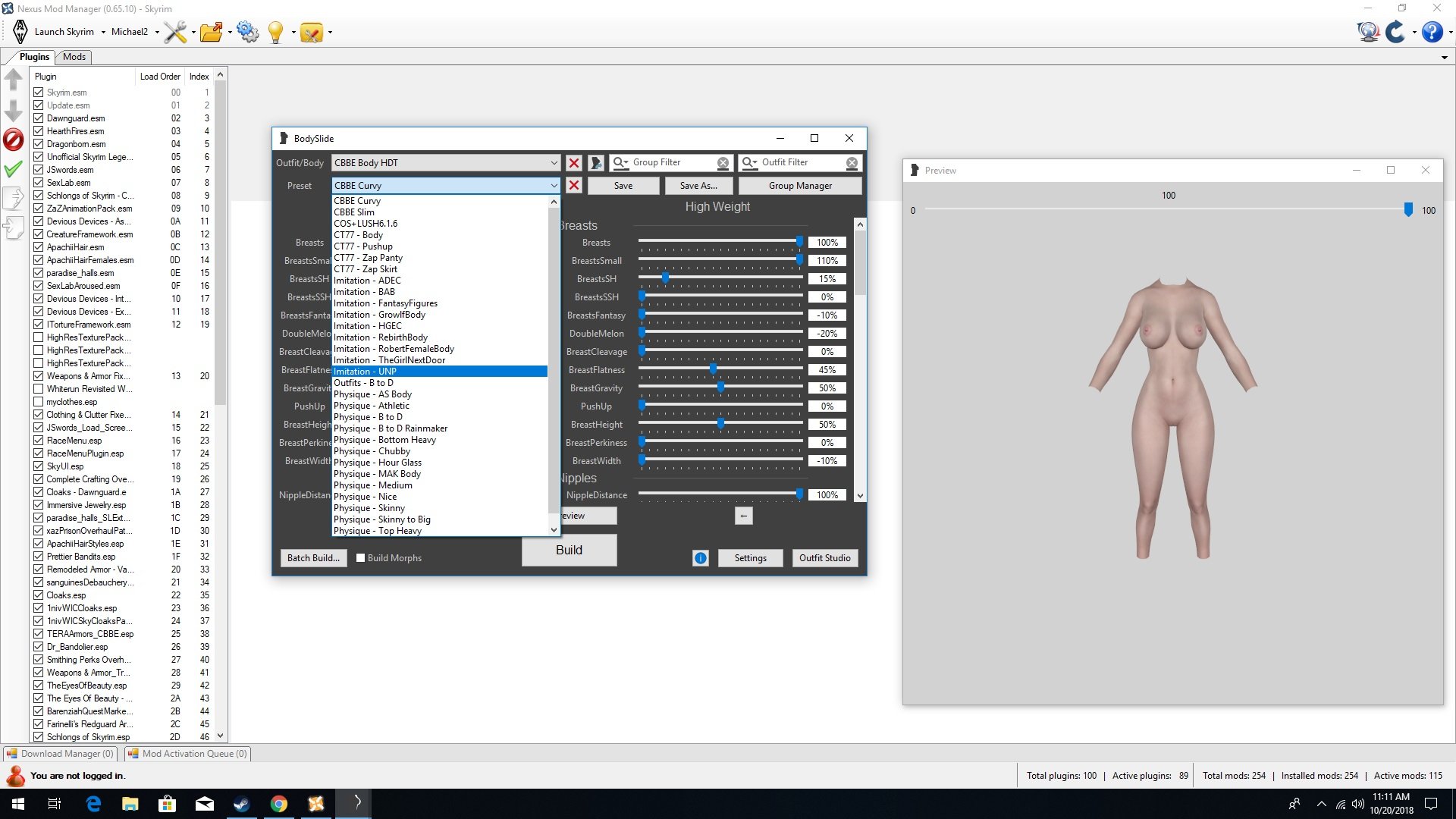Click the Save preset button

[x=623, y=186]
